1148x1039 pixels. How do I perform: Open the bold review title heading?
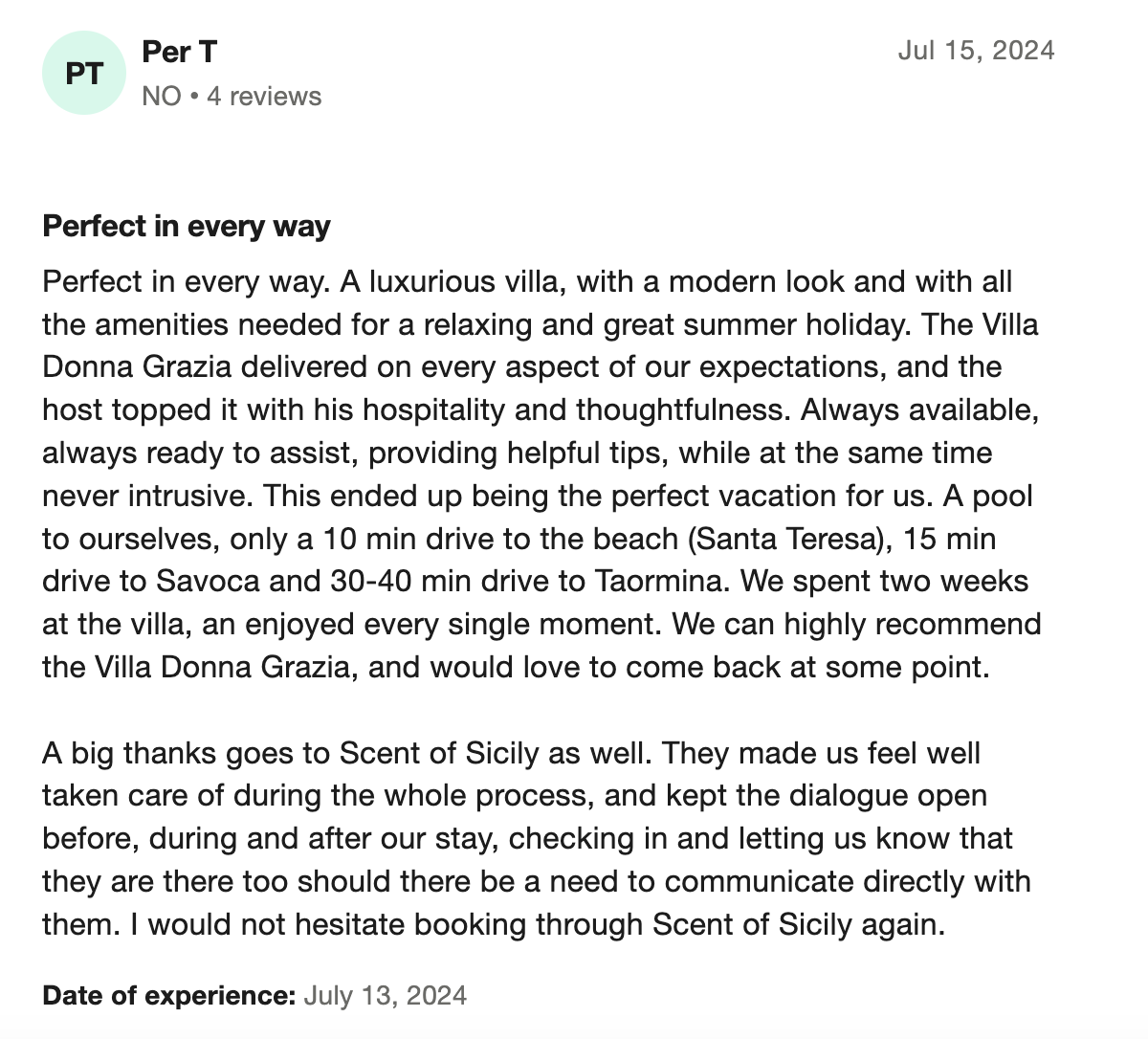[187, 227]
